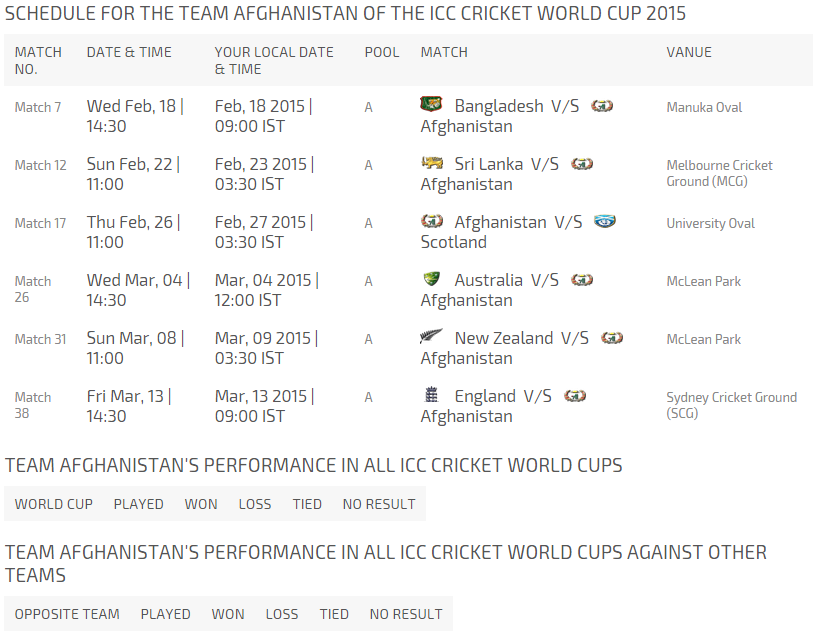This screenshot has width=829, height=637.
Task: Click the Australia team crest icon
Action: 431,279
